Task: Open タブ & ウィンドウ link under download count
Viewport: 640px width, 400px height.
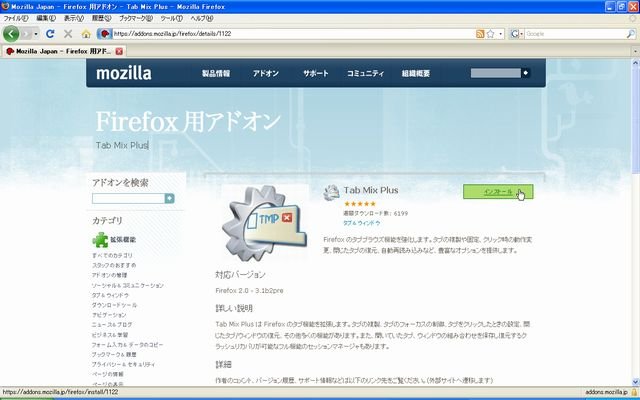Action: [362, 223]
